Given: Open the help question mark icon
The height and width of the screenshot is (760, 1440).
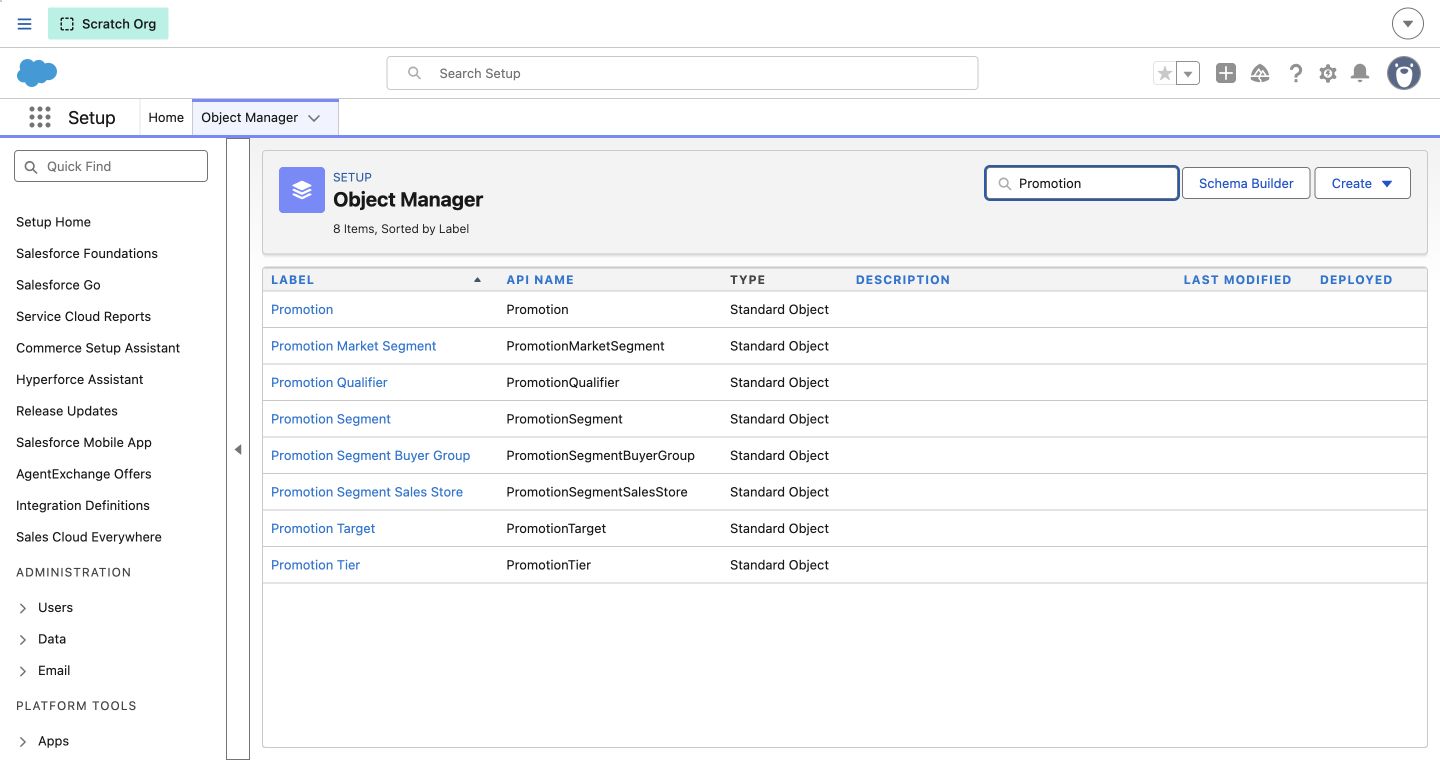Looking at the screenshot, I should [x=1295, y=73].
